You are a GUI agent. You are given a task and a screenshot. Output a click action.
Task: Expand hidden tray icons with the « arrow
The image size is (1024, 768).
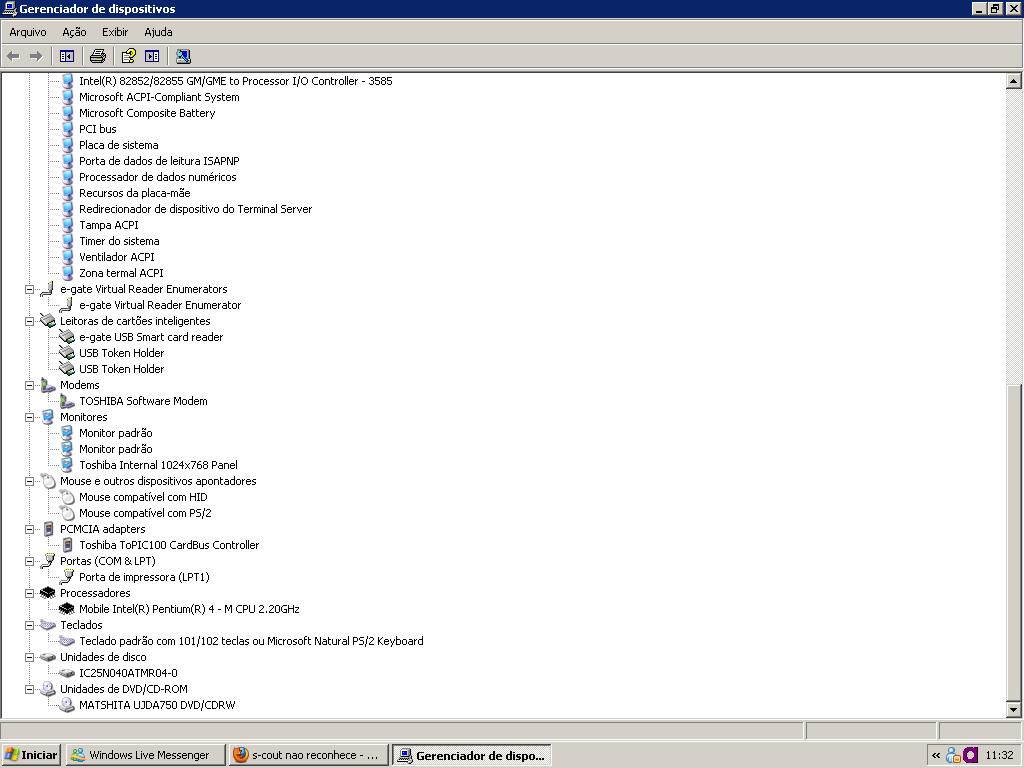[x=936, y=755]
